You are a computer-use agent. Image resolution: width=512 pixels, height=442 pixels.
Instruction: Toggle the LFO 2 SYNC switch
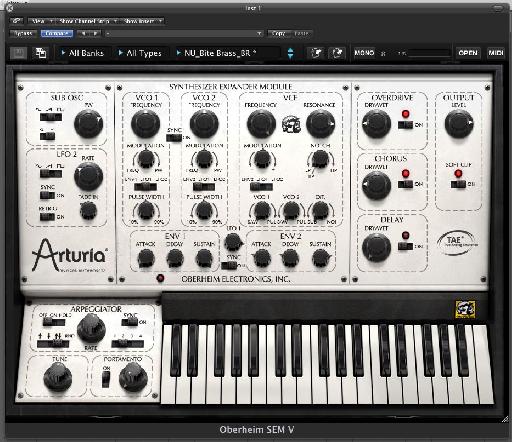[47, 195]
